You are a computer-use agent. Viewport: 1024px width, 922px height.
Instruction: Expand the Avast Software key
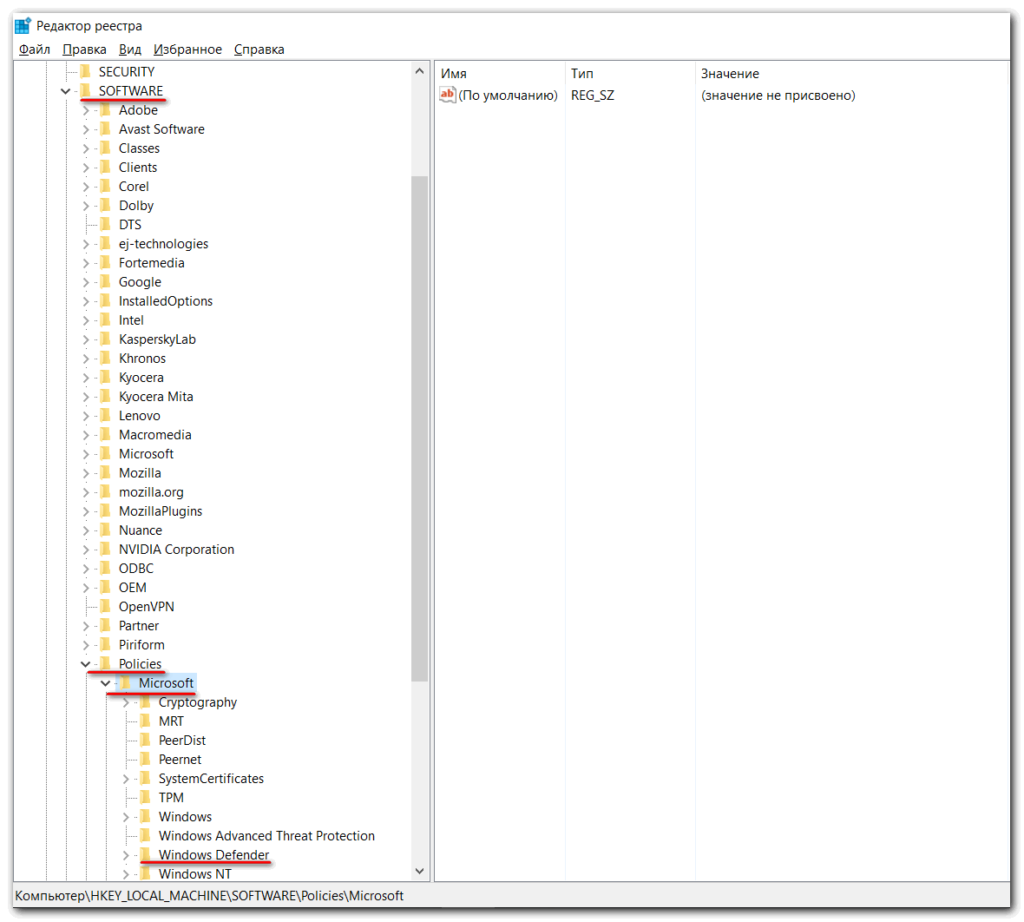pos(86,129)
